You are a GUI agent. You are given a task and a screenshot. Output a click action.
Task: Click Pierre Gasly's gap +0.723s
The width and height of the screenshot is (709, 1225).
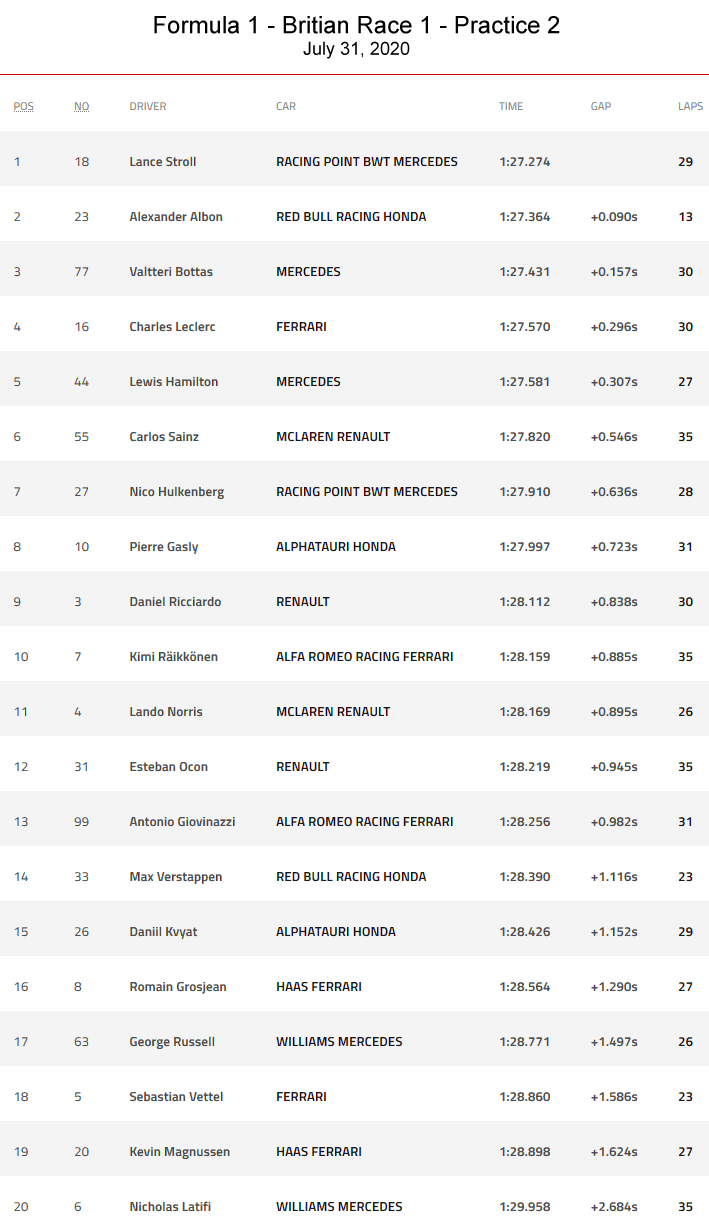coord(614,547)
